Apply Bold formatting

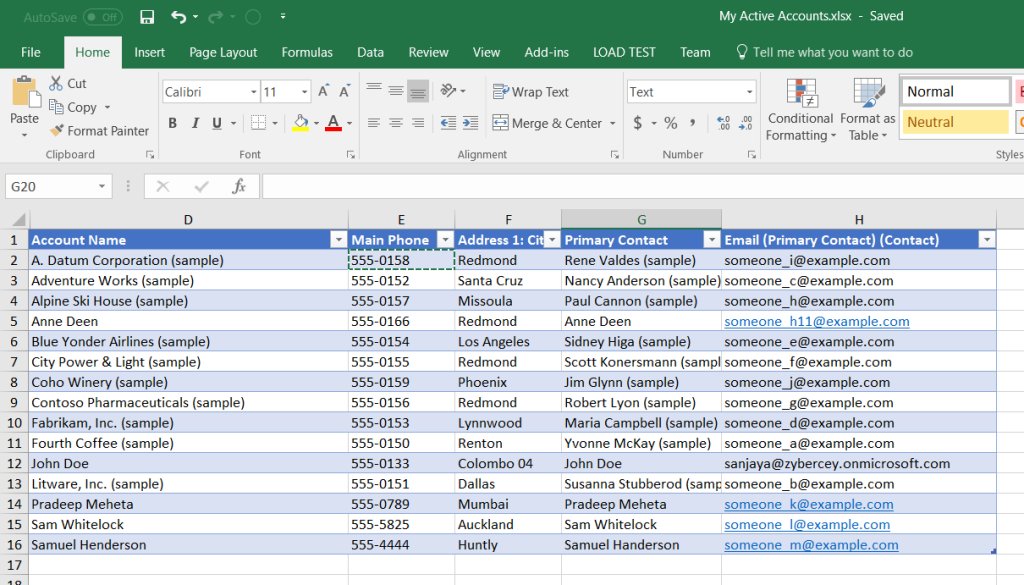point(172,123)
